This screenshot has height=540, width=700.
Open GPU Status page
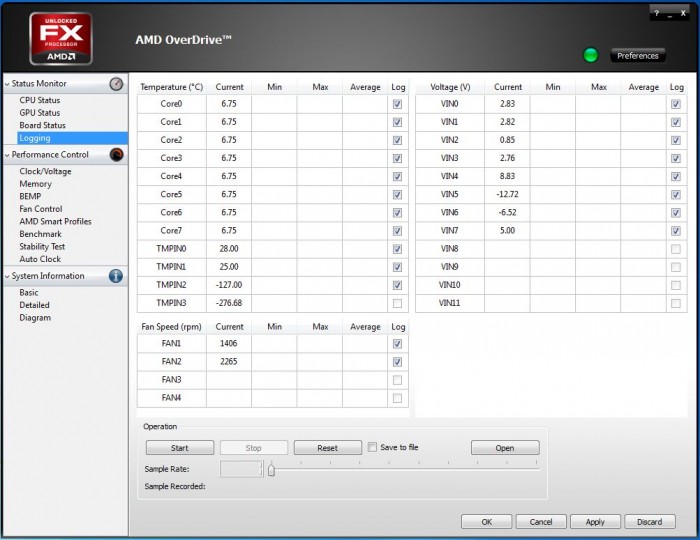click(40, 112)
